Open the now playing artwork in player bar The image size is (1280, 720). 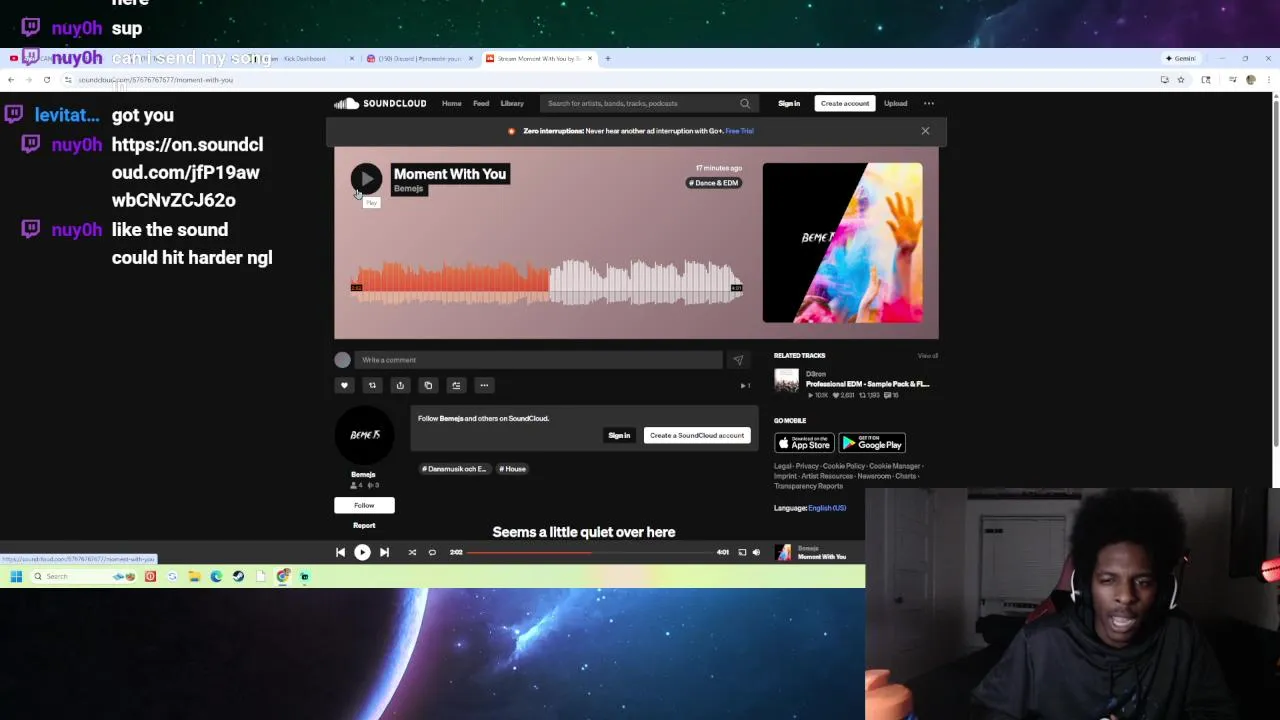click(784, 552)
